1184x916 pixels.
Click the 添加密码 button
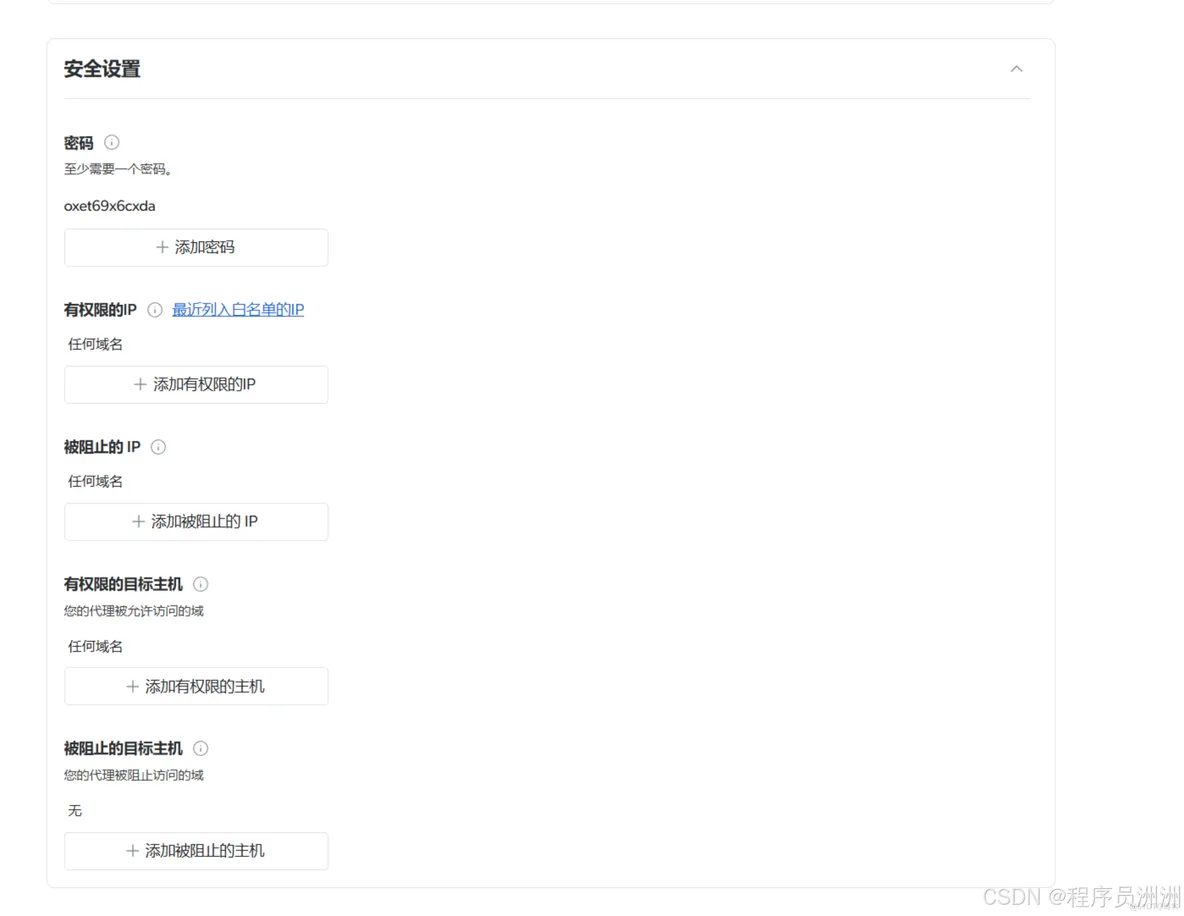(x=196, y=248)
